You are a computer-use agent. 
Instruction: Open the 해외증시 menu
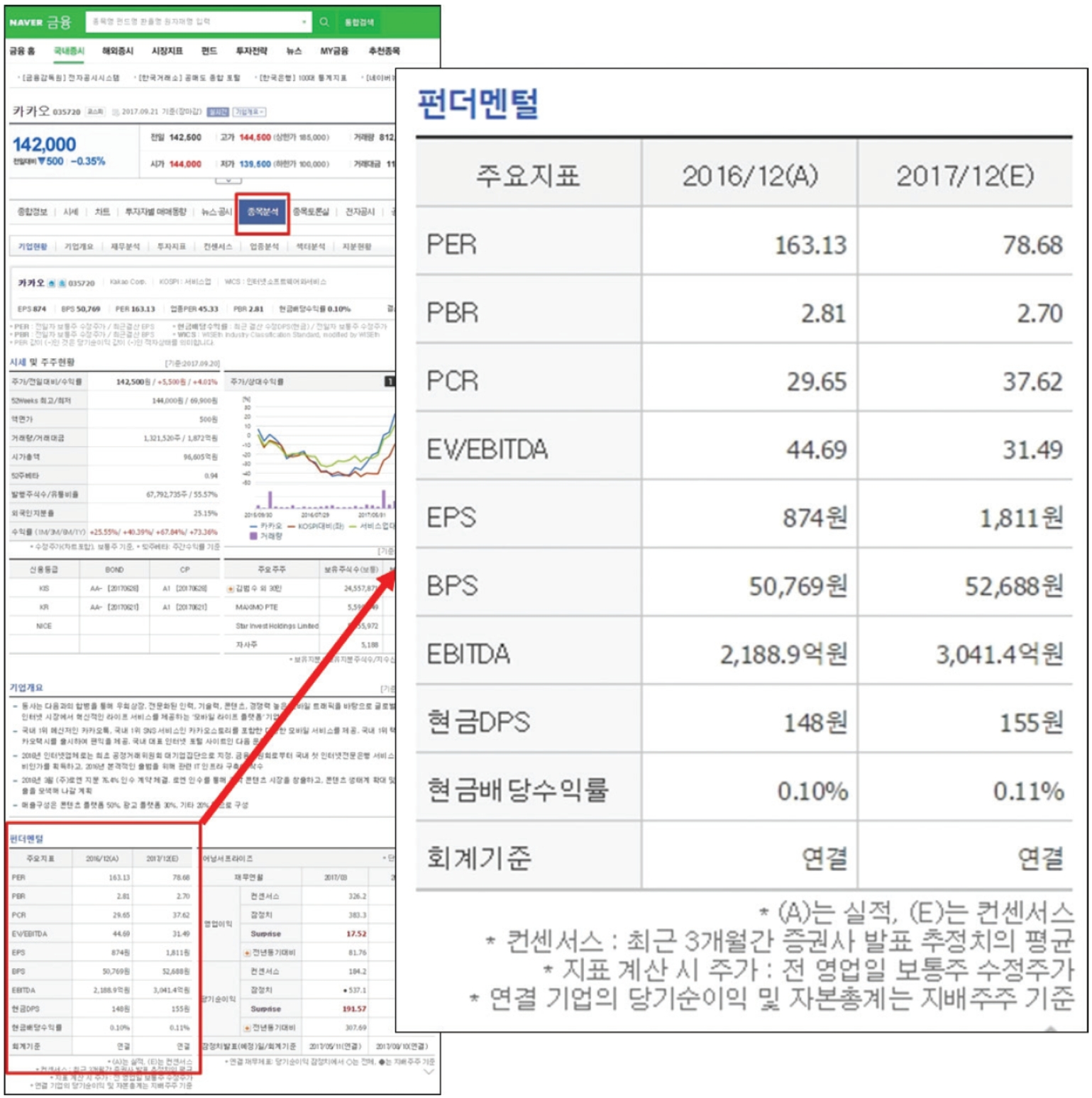coord(118,51)
